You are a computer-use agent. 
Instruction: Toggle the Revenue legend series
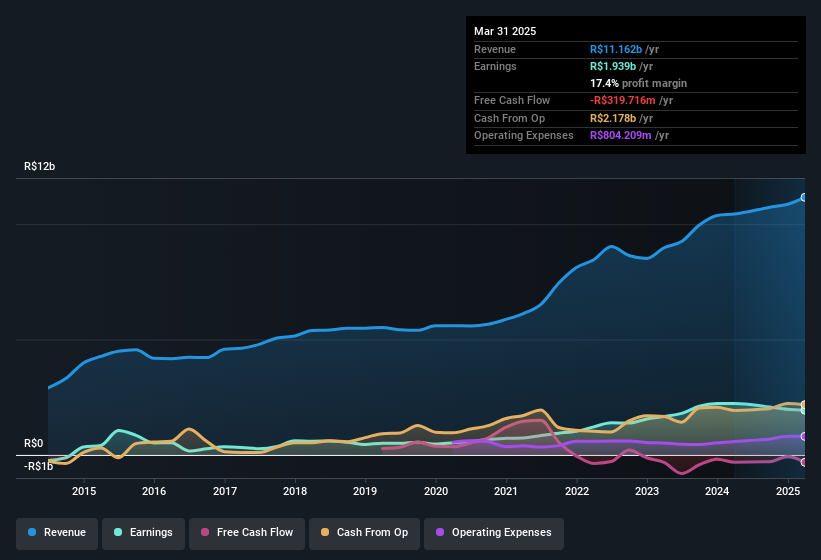coord(57,533)
